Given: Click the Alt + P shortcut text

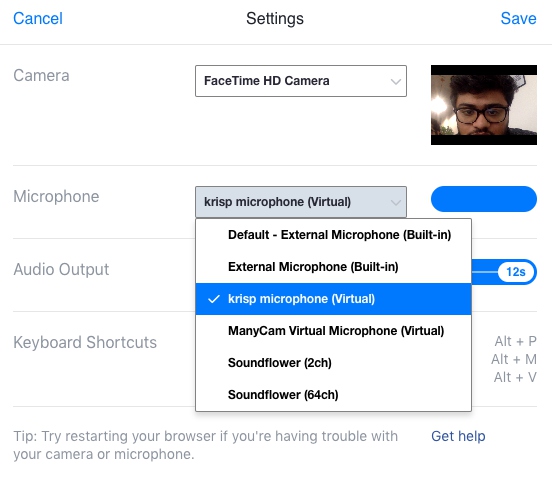Looking at the screenshot, I should (515, 341).
